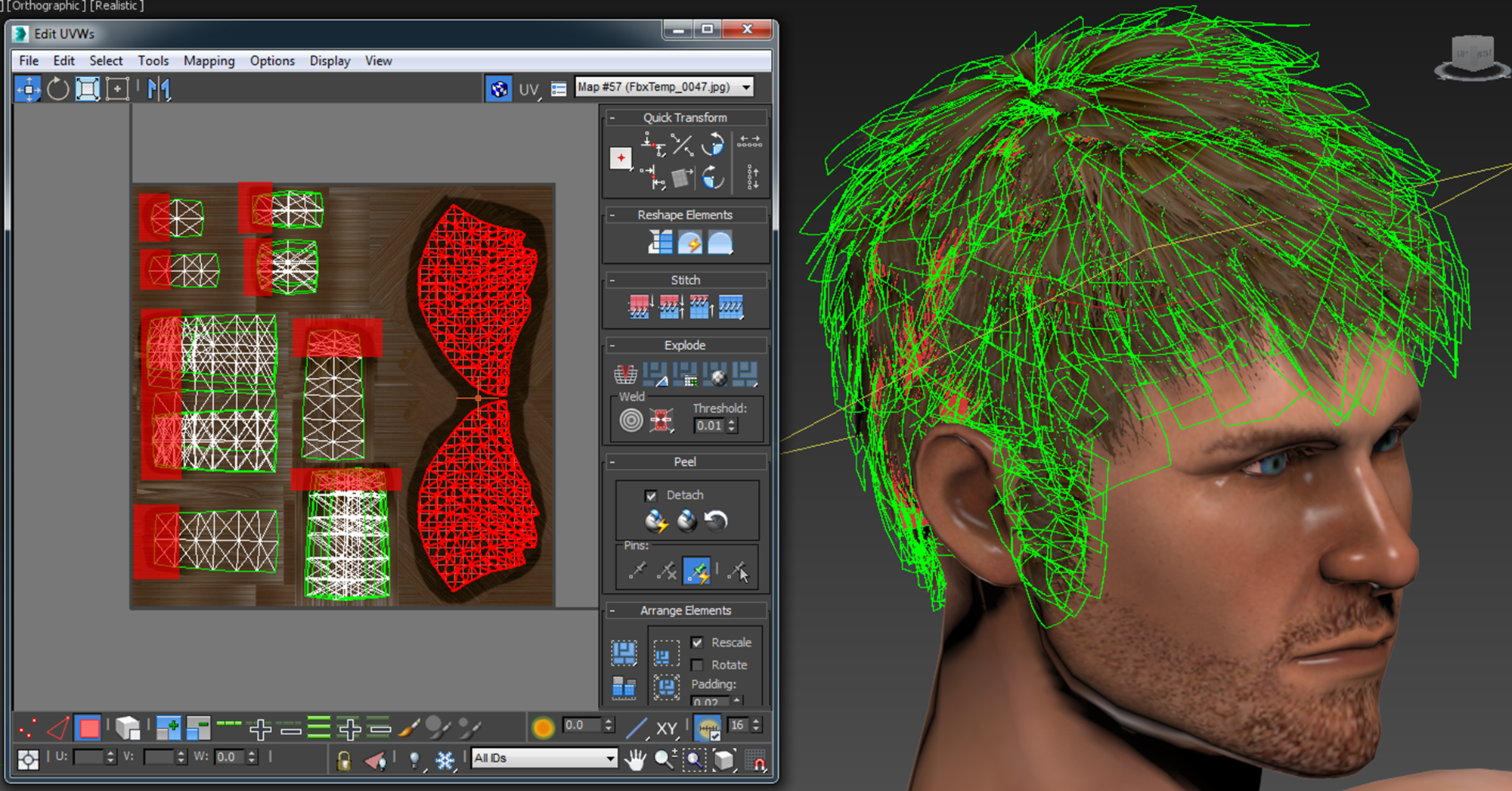
Task: Check the Rotate checkbox in Arrange Elements
Action: point(697,665)
